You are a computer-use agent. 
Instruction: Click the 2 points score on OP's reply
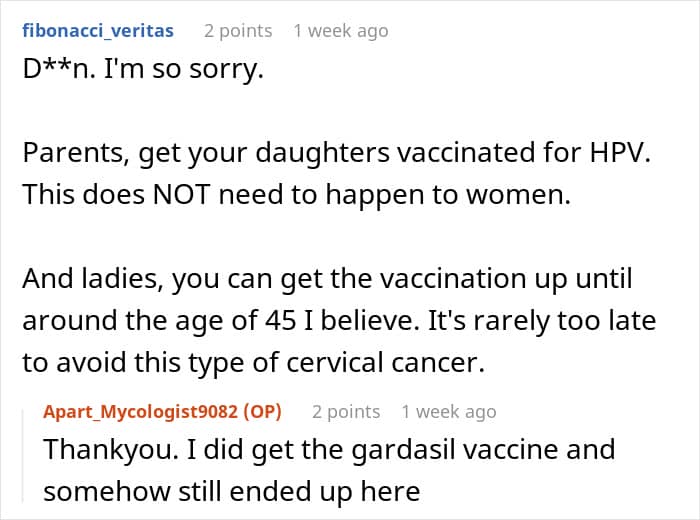coord(346,412)
